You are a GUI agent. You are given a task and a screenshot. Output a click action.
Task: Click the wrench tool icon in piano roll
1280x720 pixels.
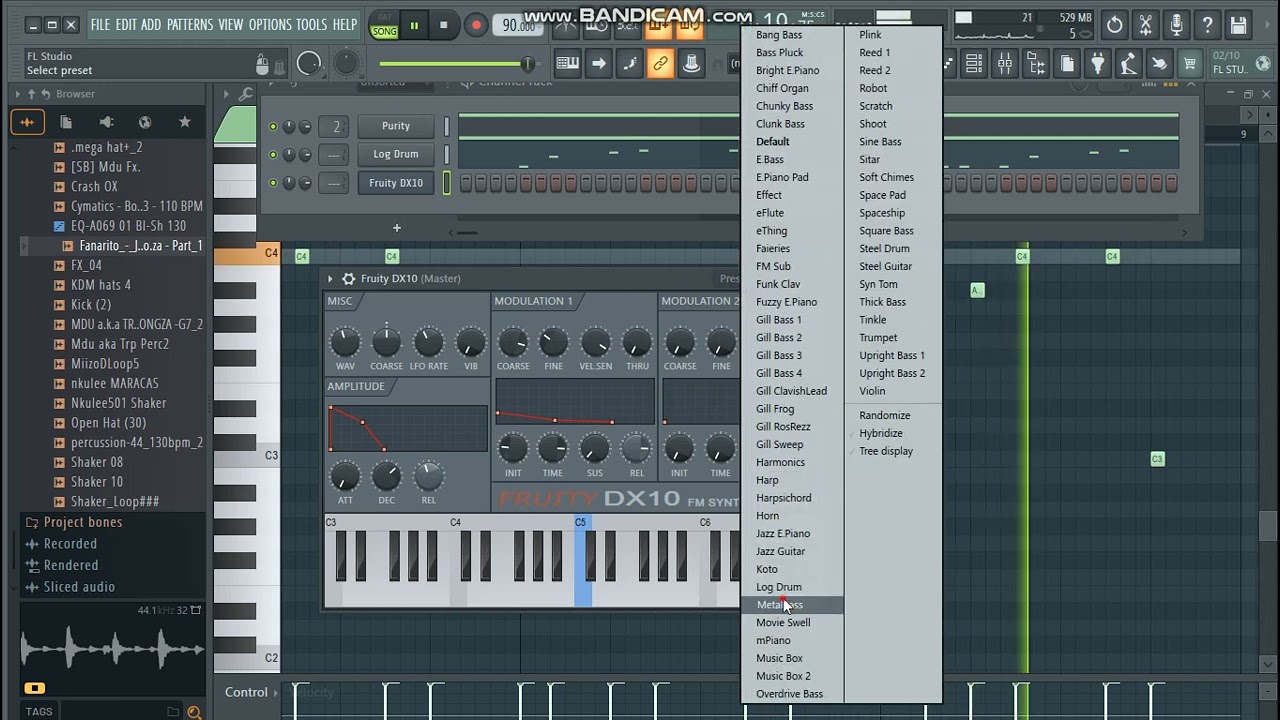247,94
